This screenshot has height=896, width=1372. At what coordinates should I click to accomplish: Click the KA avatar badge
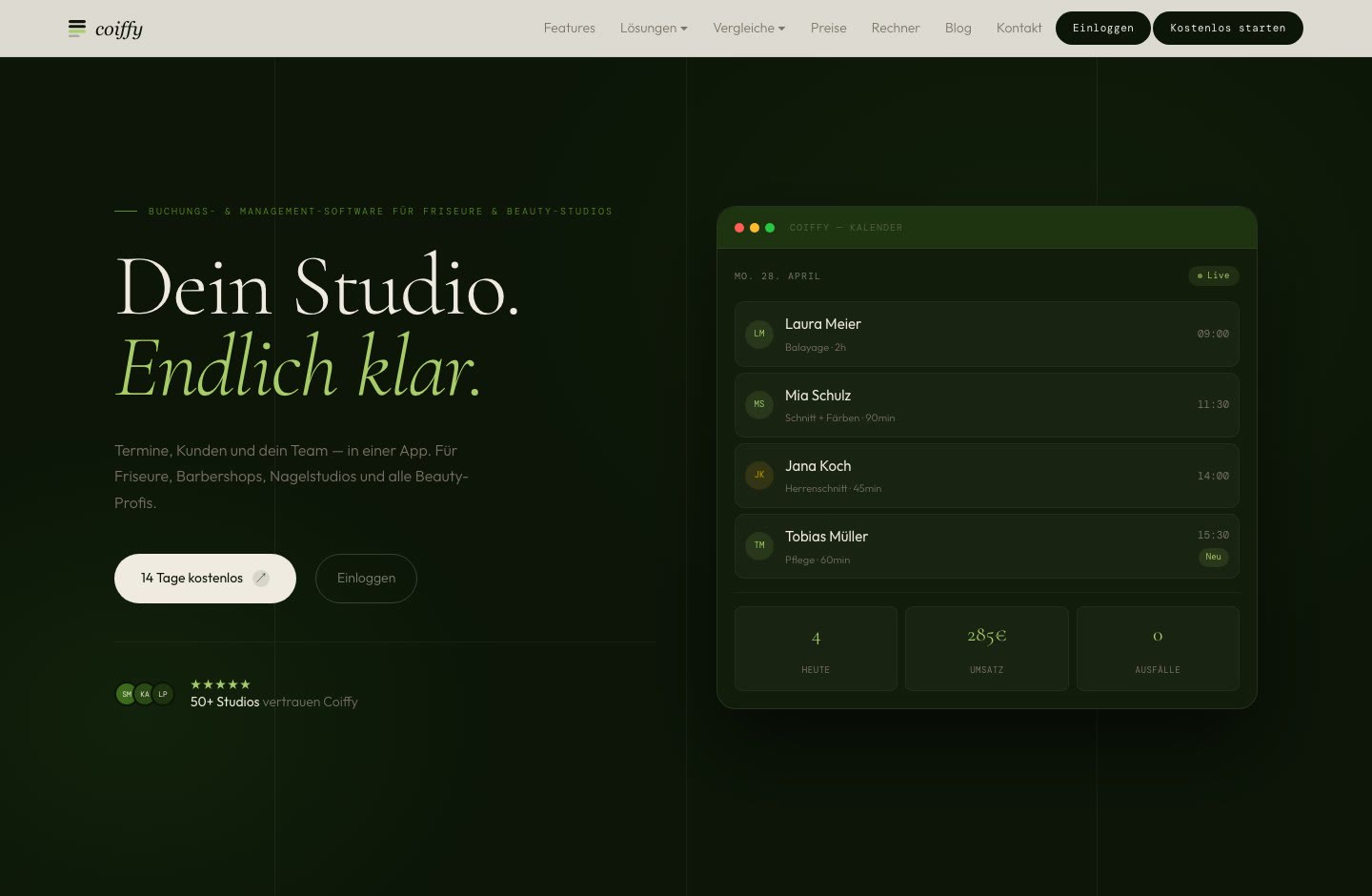point(144,694)
